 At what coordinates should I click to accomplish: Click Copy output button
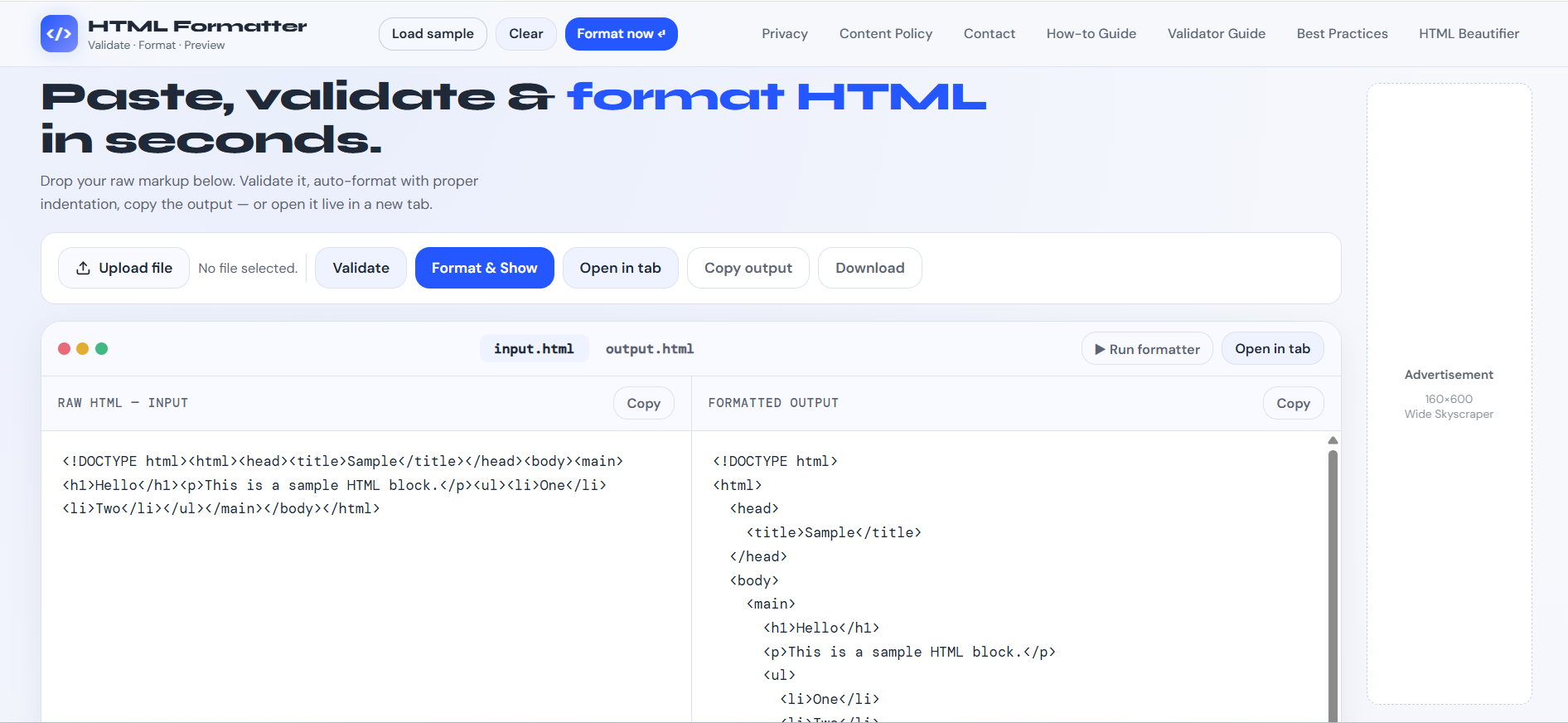(748, 268)
